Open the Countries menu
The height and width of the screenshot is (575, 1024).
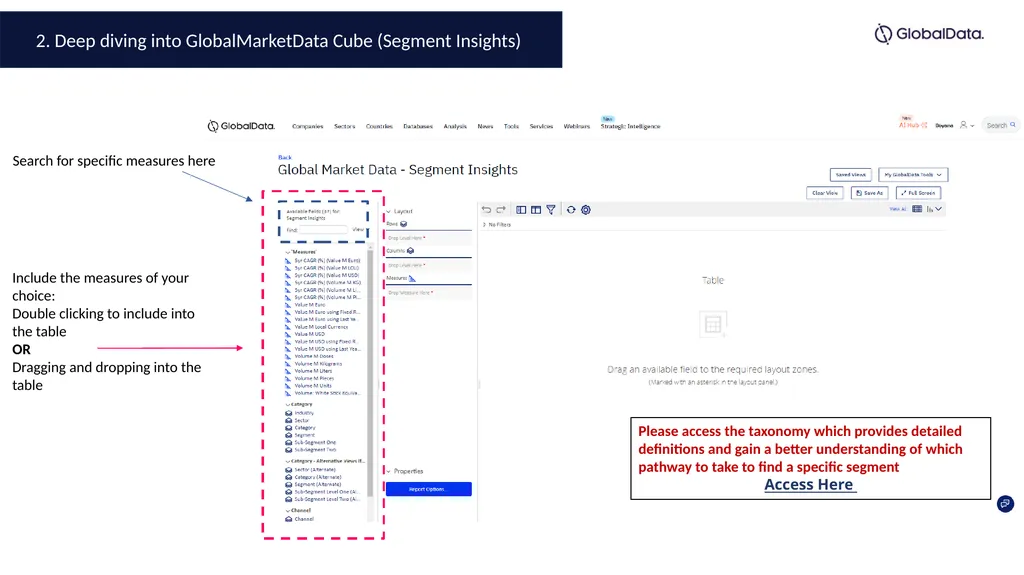coord(379,127)
